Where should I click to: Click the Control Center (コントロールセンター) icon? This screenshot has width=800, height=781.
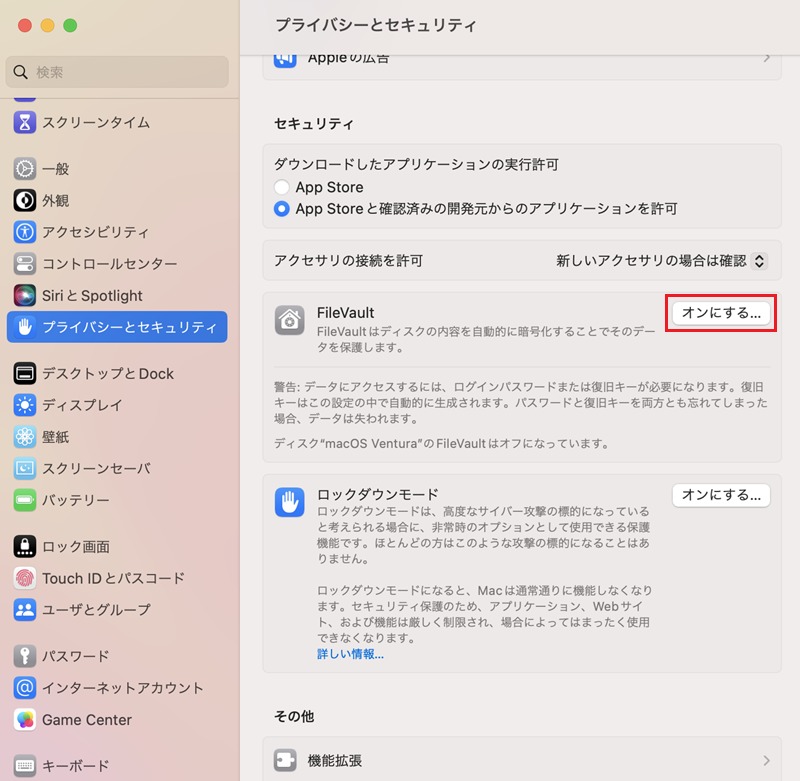tap(24, 264)
